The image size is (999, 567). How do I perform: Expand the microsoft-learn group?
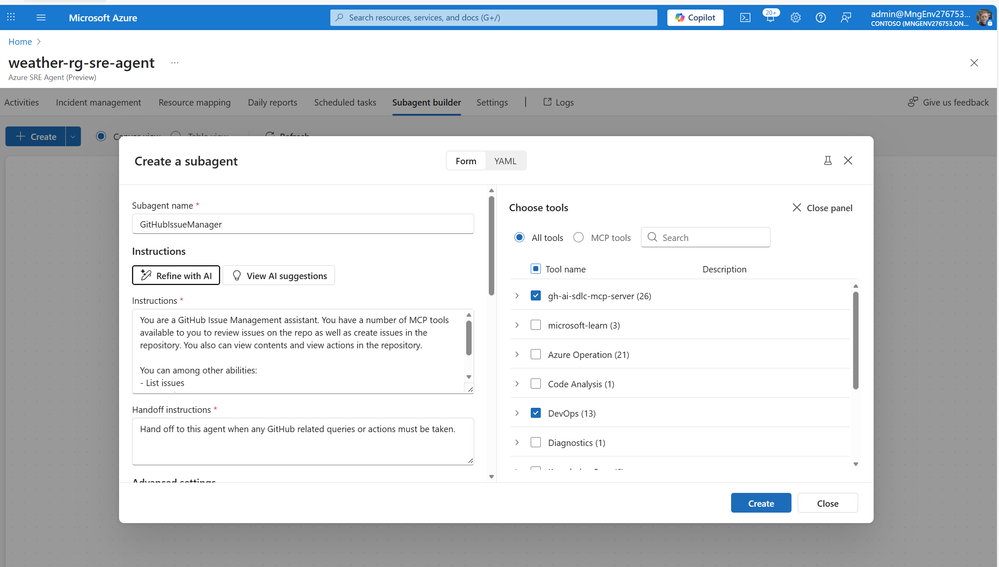517,325
